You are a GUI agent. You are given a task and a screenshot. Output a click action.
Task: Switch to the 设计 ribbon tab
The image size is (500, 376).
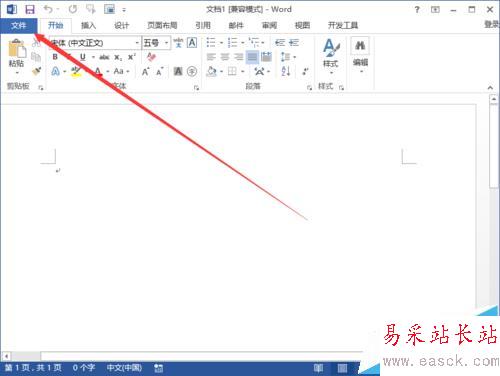click(121, 26)
